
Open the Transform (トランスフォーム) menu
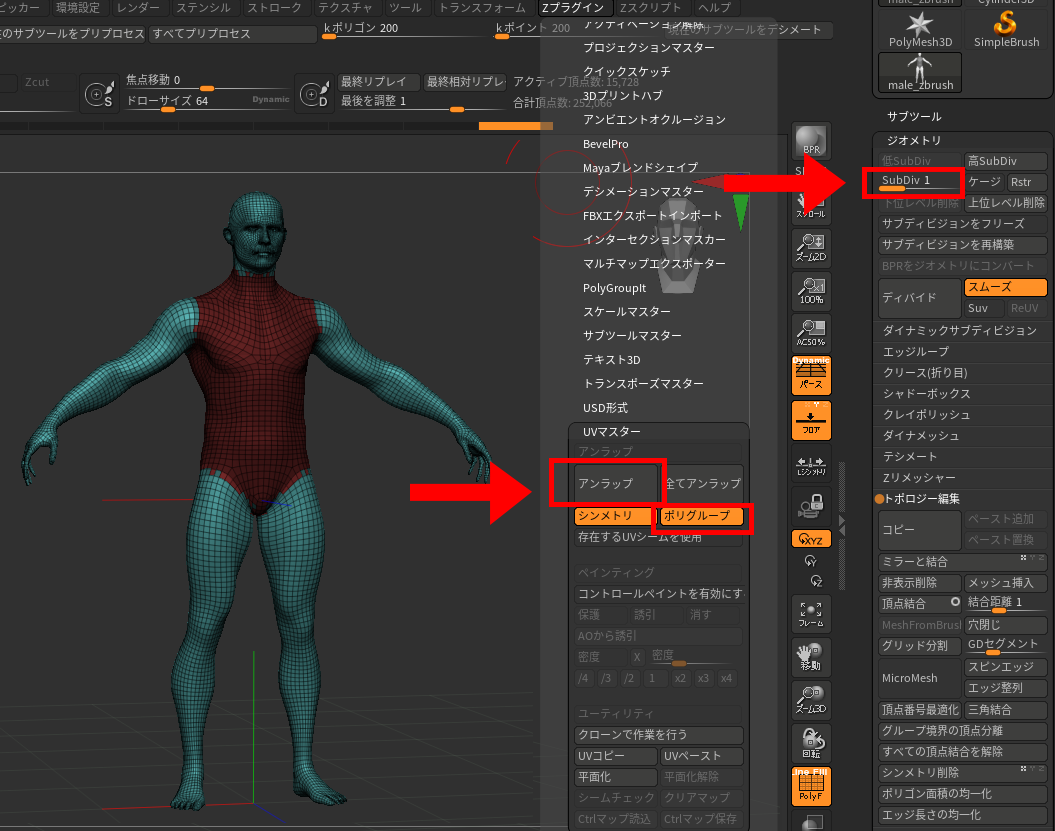(x=482, y=7)
